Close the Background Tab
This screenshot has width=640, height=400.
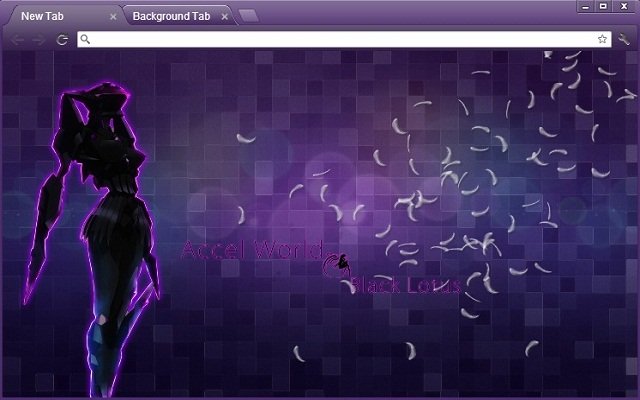(x=224, y=17)
